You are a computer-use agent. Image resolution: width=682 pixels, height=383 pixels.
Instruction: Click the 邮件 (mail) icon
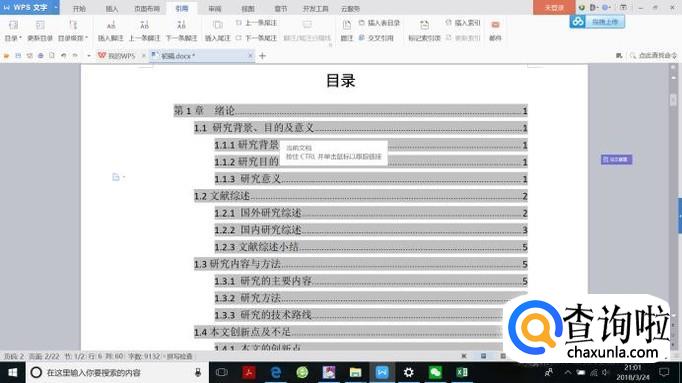tap(495, 25)
